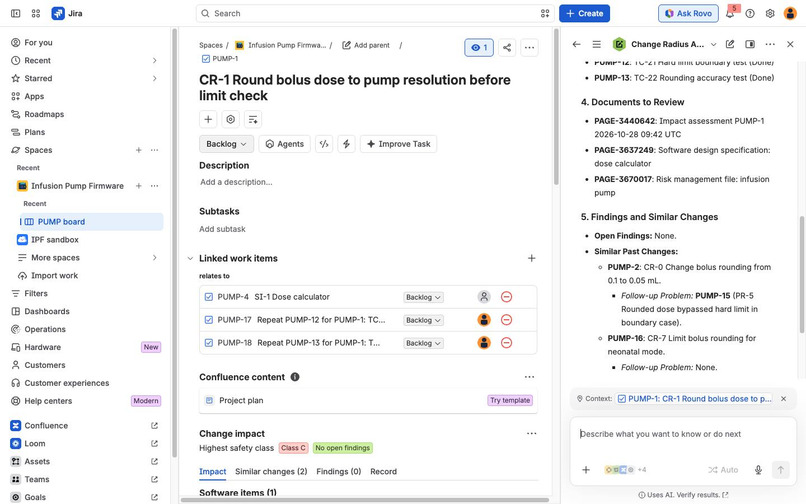The image size is (806, 504).
Task: Click the Agents button
Action: coord(284,144)
